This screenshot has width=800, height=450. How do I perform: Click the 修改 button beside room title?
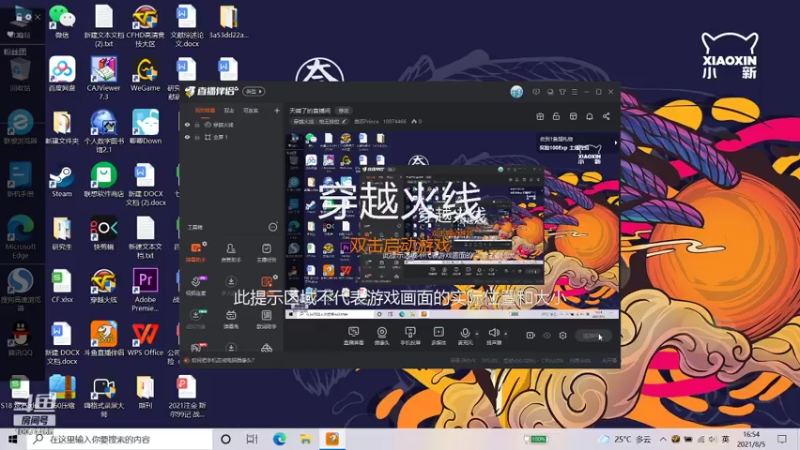point(343,111)
